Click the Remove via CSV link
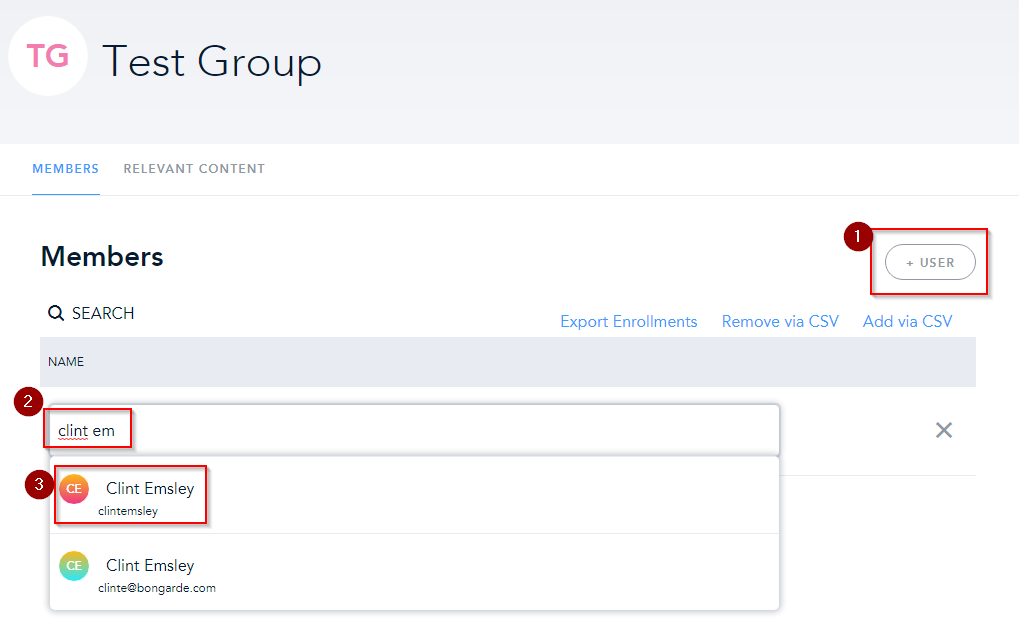The image size is (1019, 641). 780,322
